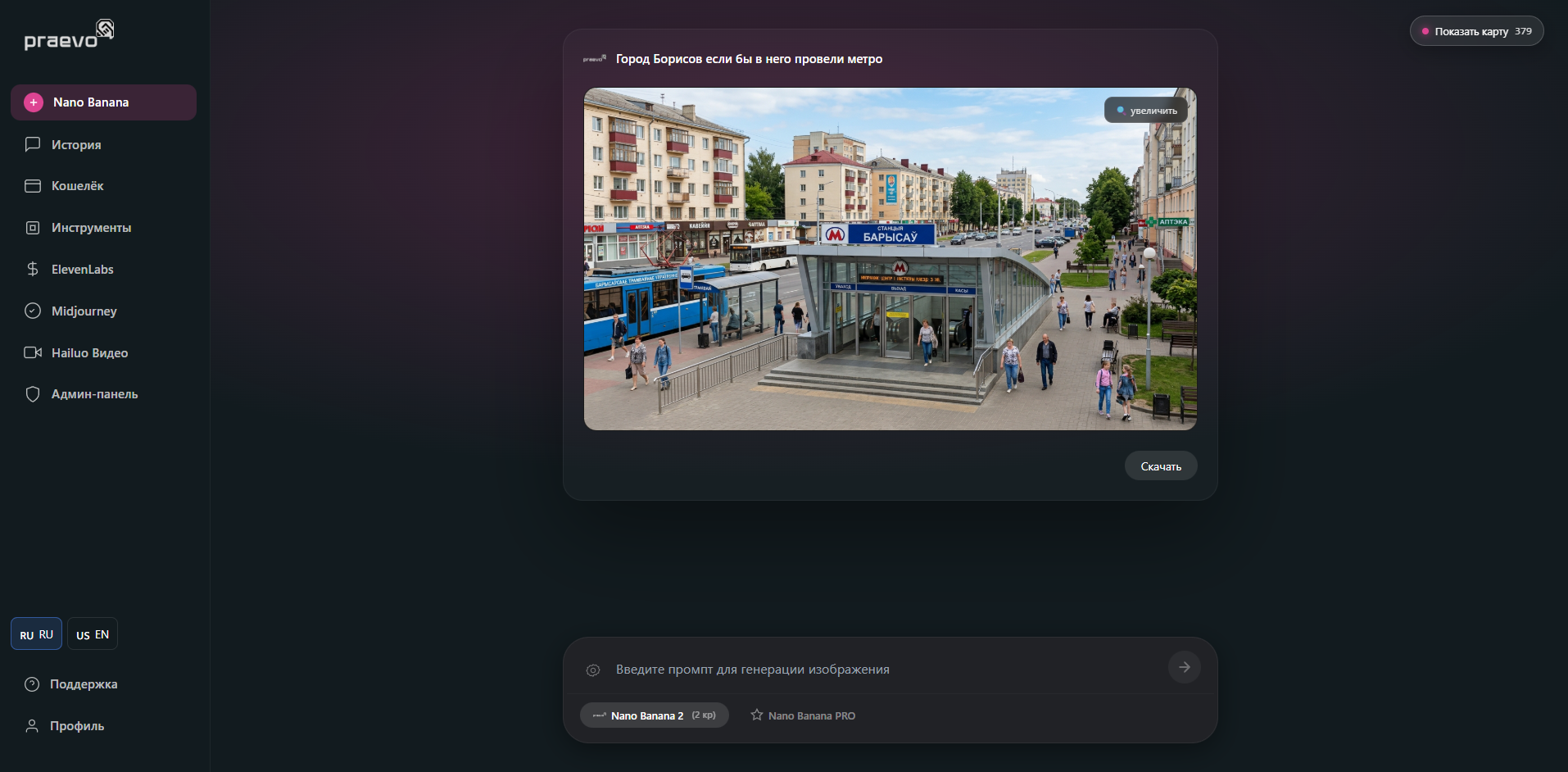
Task: Open ElevenLabs via its dollar icon
Action: tap(33, 269)
